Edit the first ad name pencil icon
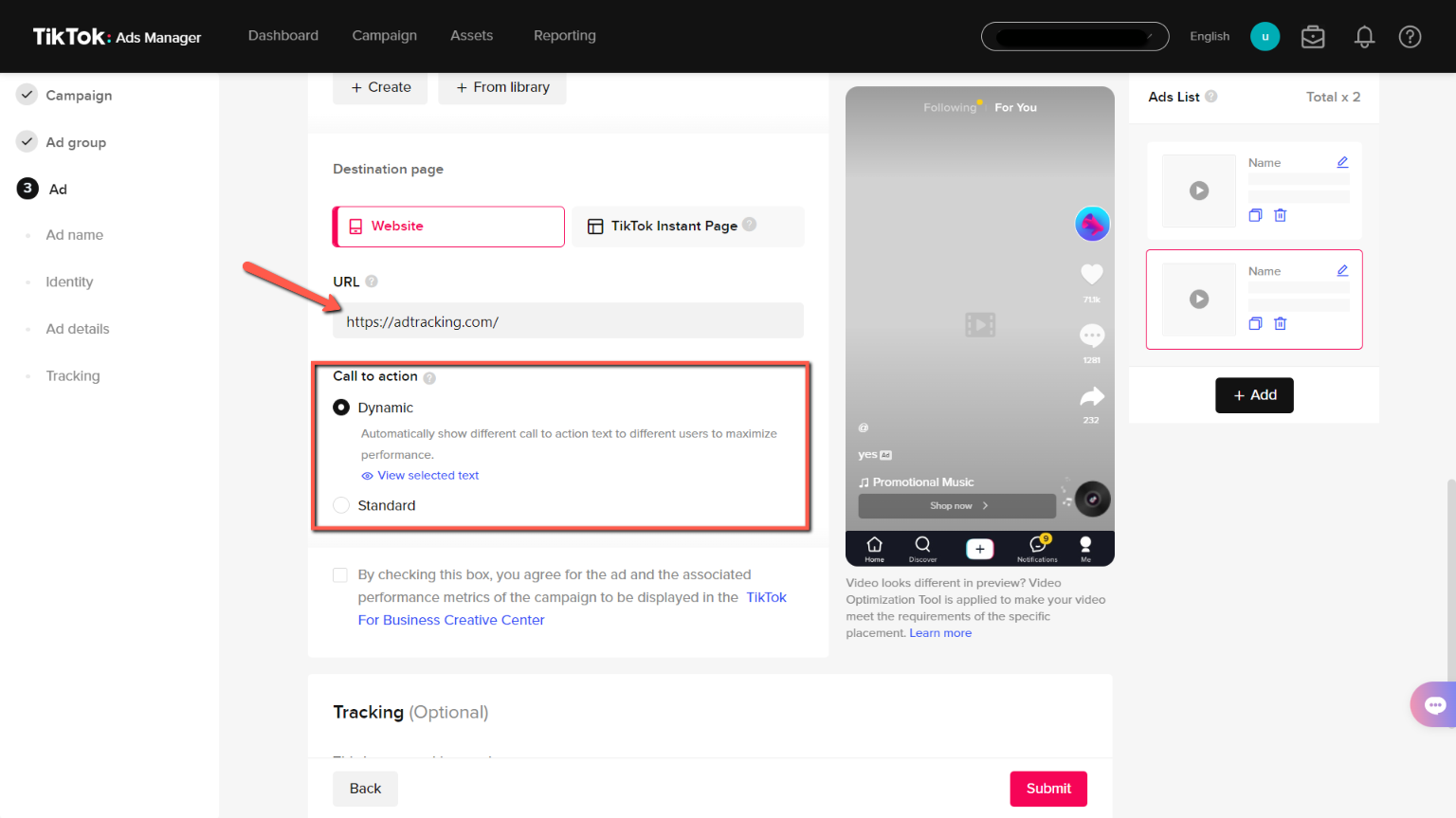This screenshot has width=1456, height=818. [1342, 162]
